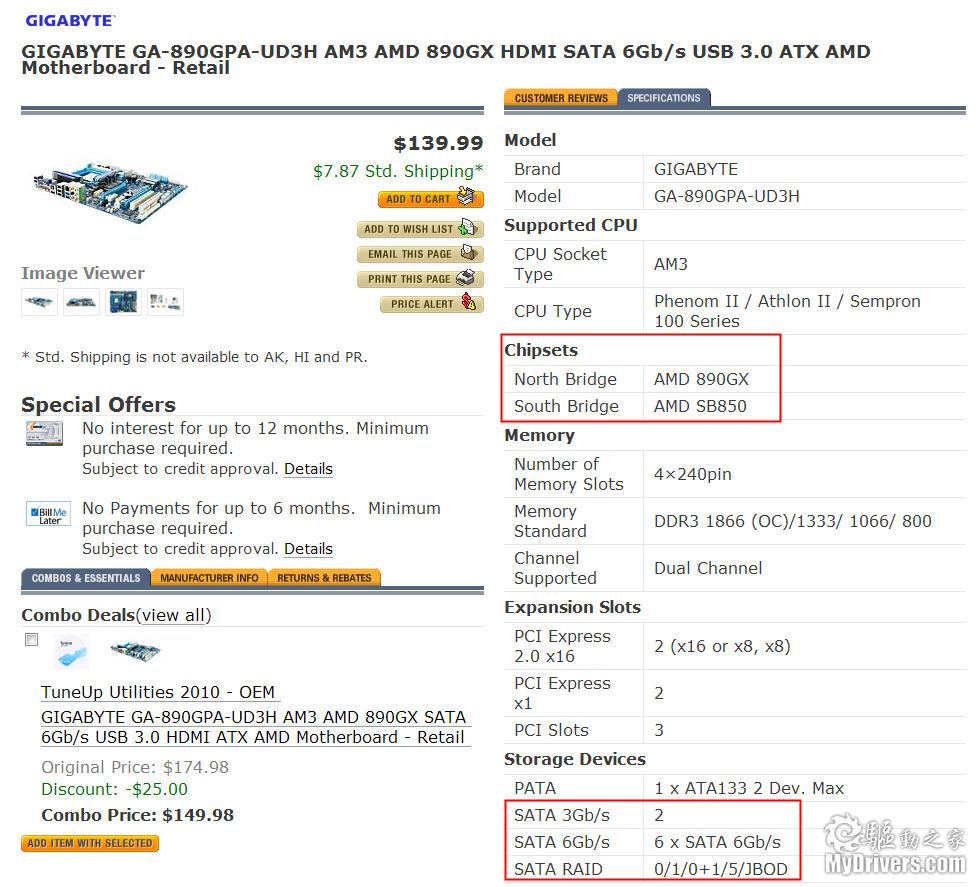Switch to Customer Reviews tab

click(x=561, y=98)
